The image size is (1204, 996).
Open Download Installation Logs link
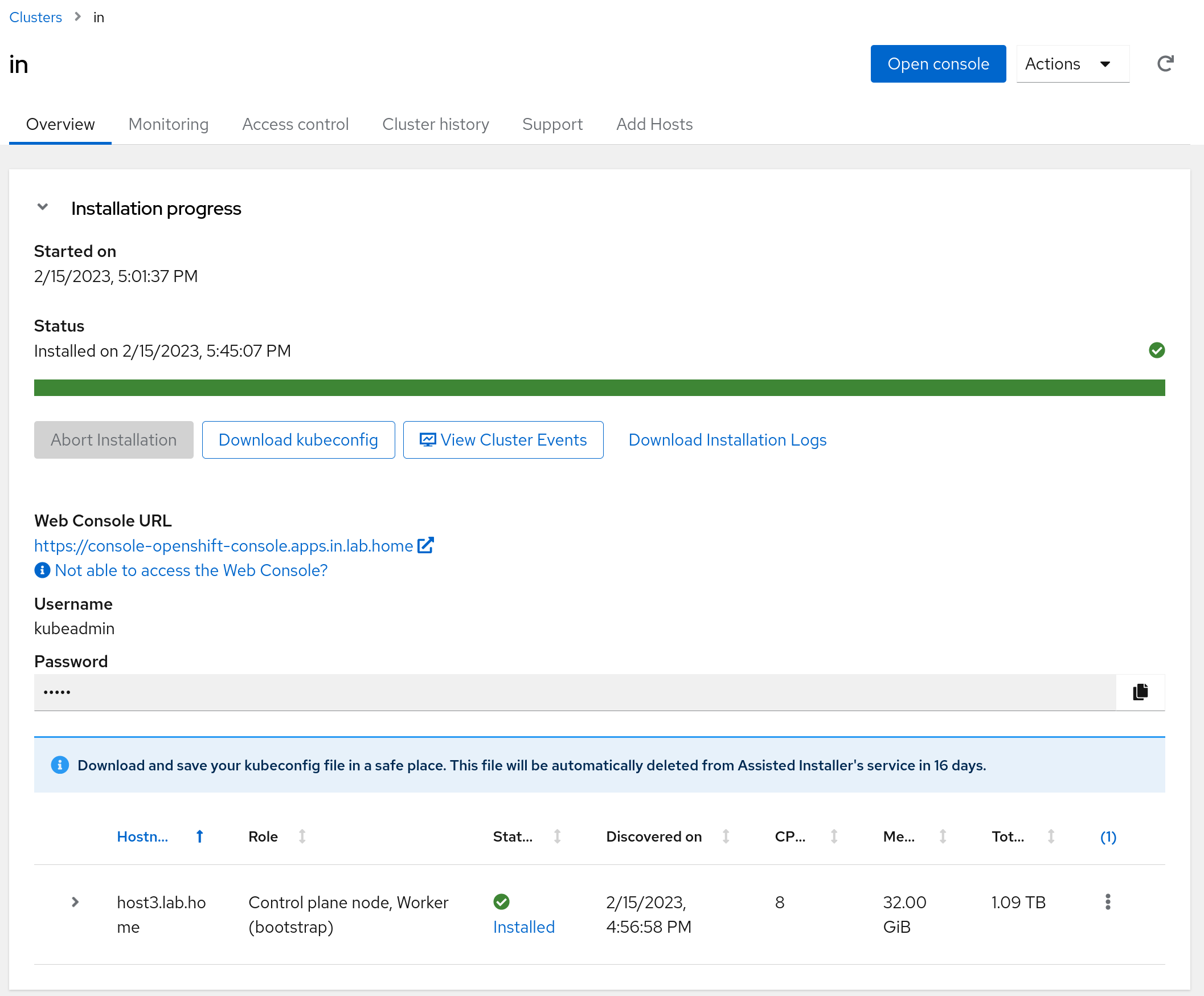(727, 440)
